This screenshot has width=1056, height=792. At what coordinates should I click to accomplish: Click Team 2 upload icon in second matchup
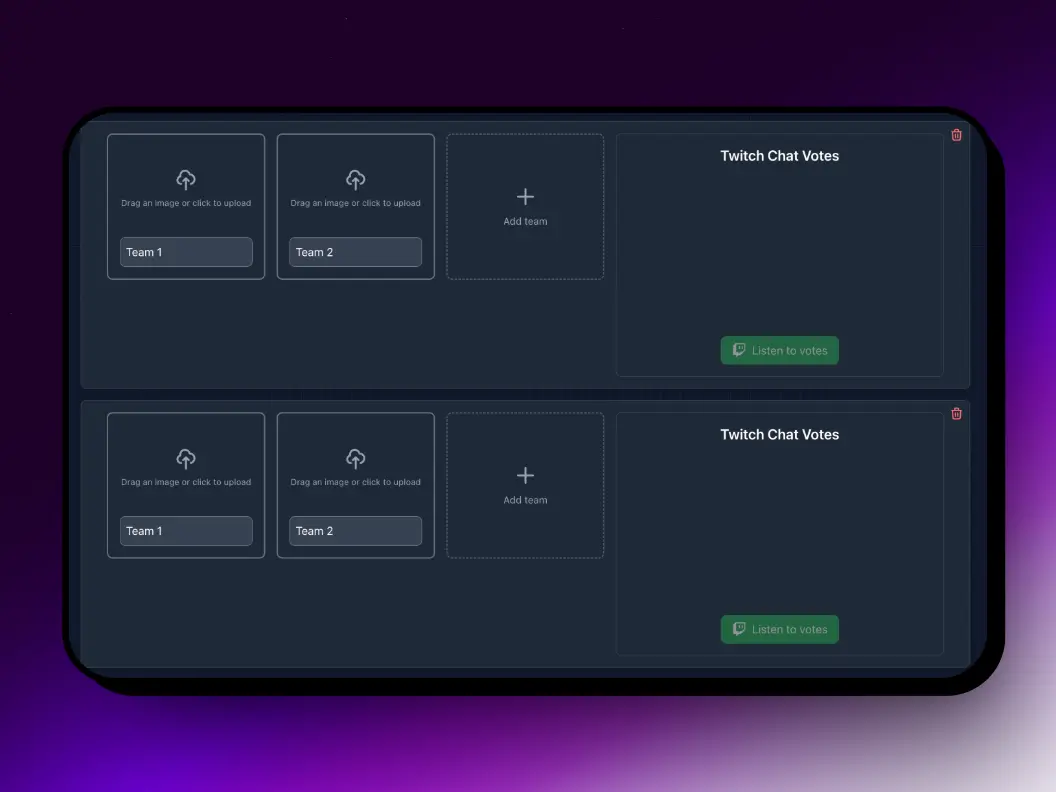pyautogui.click(x=355, y=459)
